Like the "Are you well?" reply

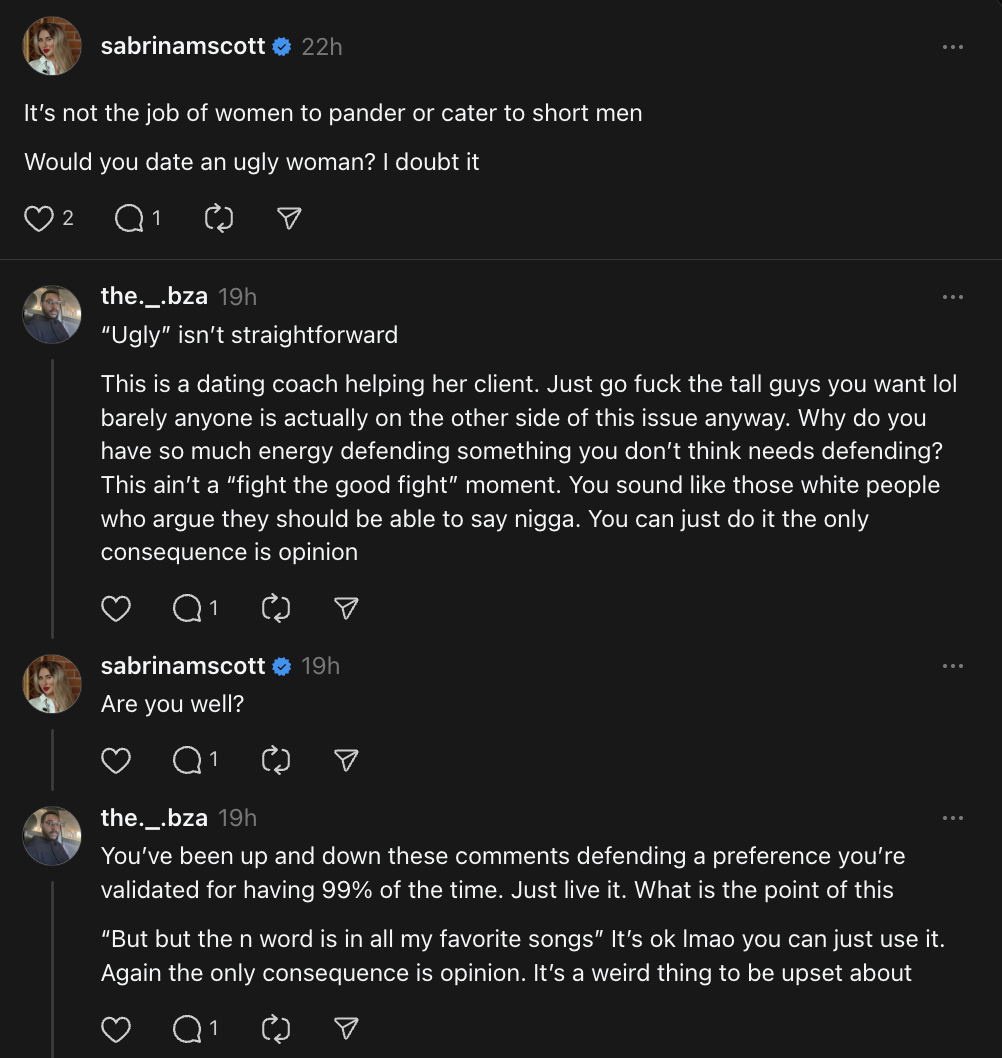116,761
